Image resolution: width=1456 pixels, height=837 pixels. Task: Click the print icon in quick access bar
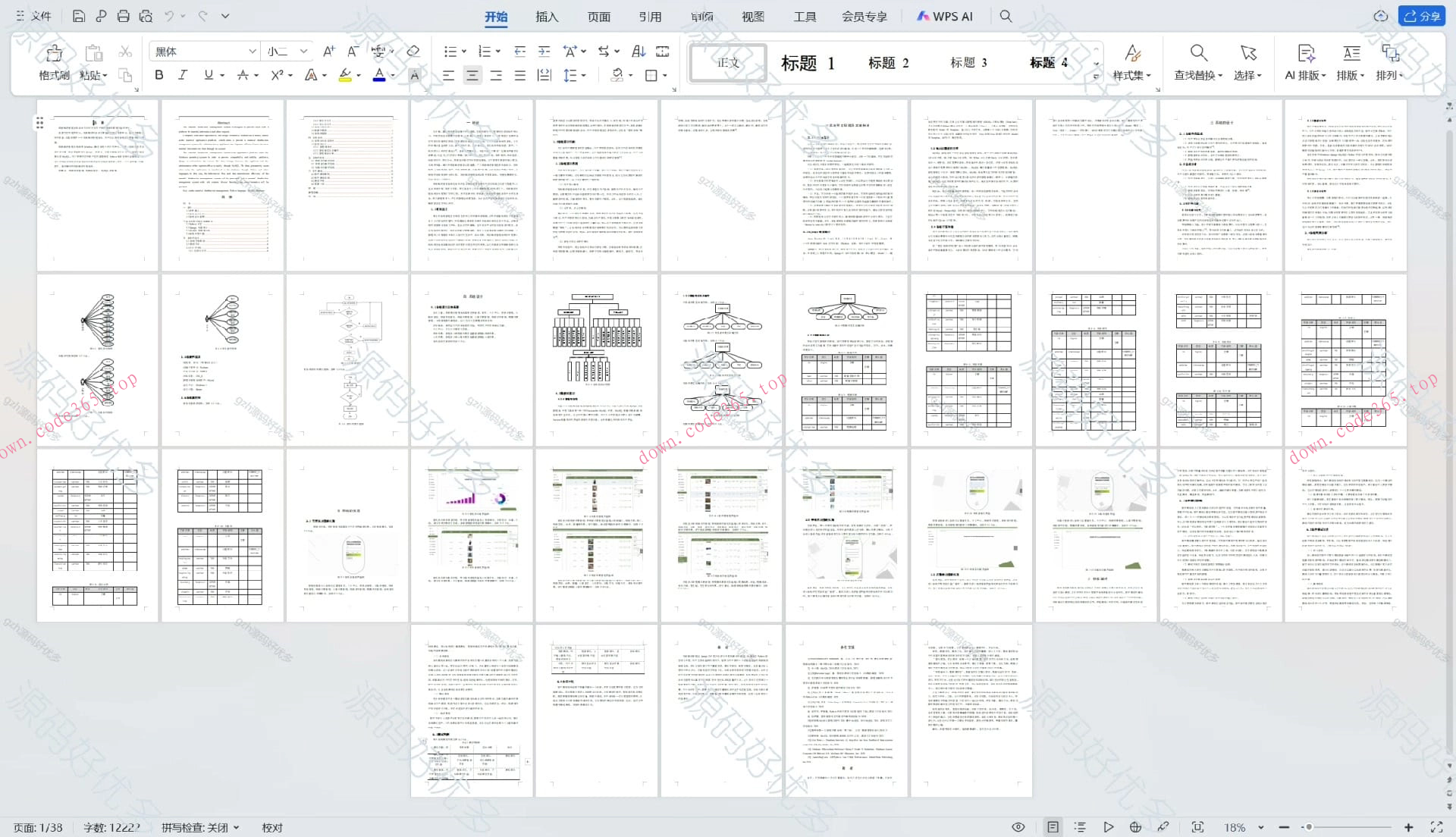[123, 16]
